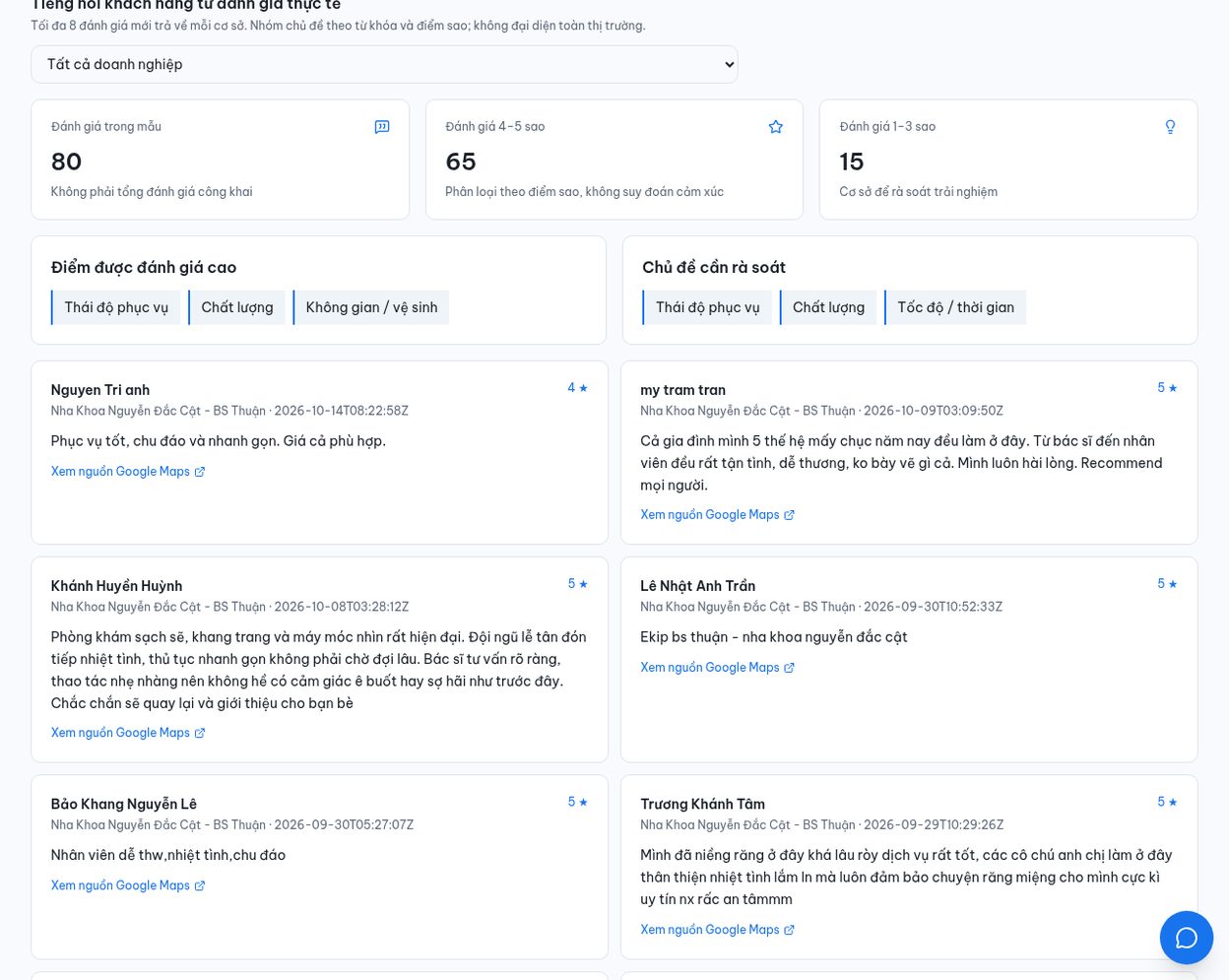This screenshot has height=980, width=1229.
Task: Click the 4-star rating on Nguyen Tri anh review
Action: [x=578, y=388]
